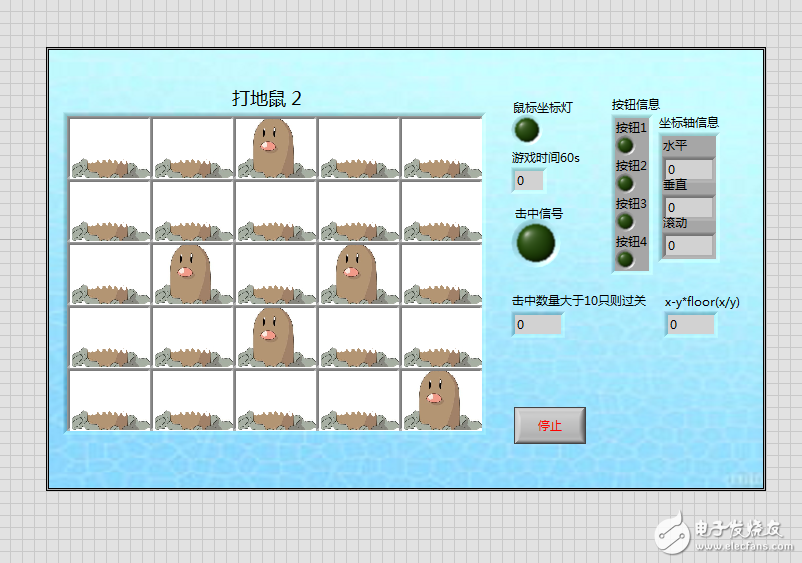Click the 按钮信息 cluster label
802x563 pixels.
[x=636, y=105]
